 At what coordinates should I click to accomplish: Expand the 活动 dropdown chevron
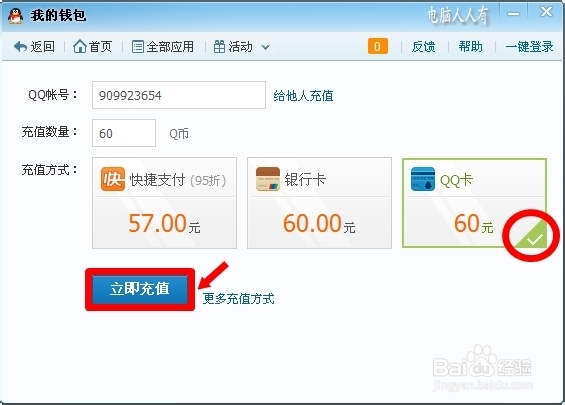tap(265, 47)
